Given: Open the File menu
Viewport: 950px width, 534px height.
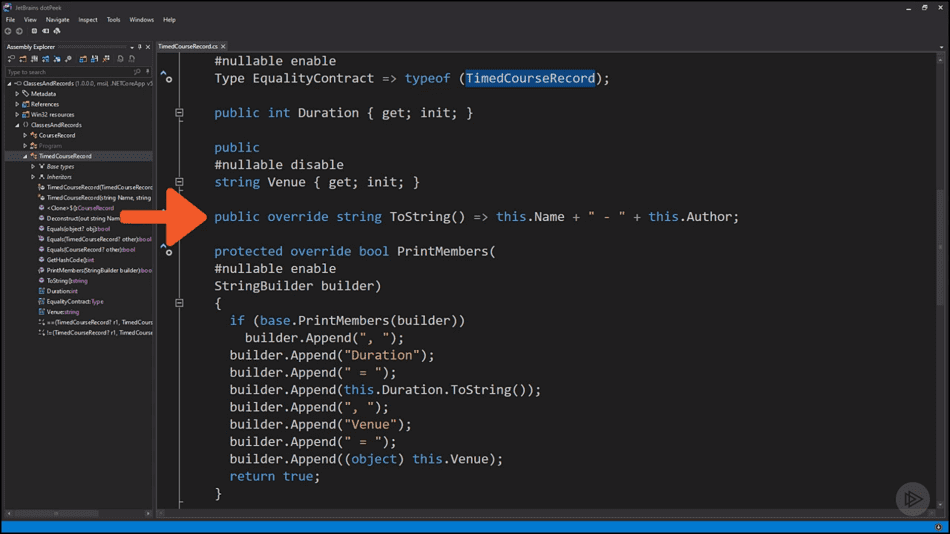Looking at the screenshot, I should [10, 19].
